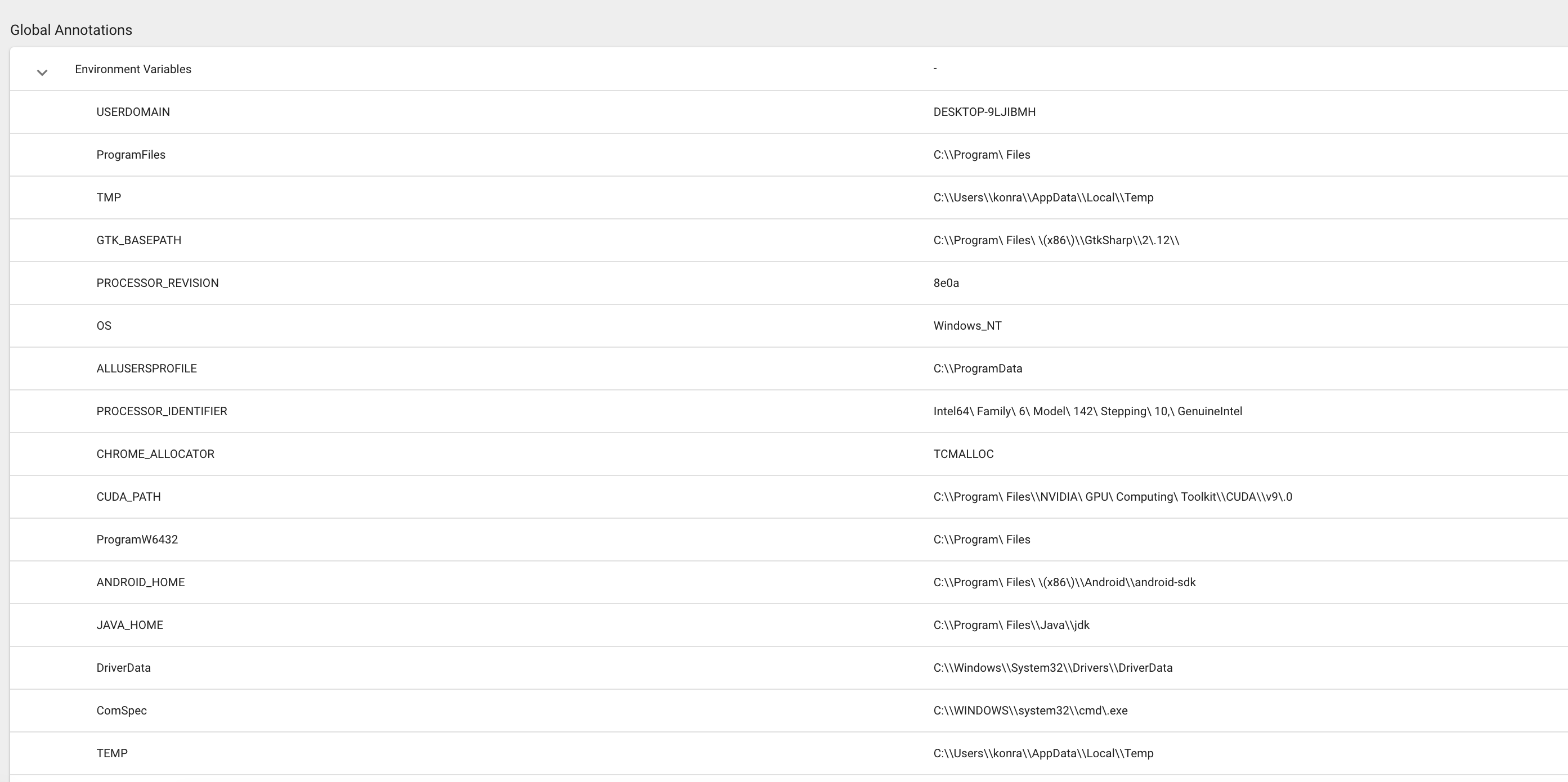Click the TCMALLOC value
Viewport: 1568px width, 782px height.
(964, 454)
